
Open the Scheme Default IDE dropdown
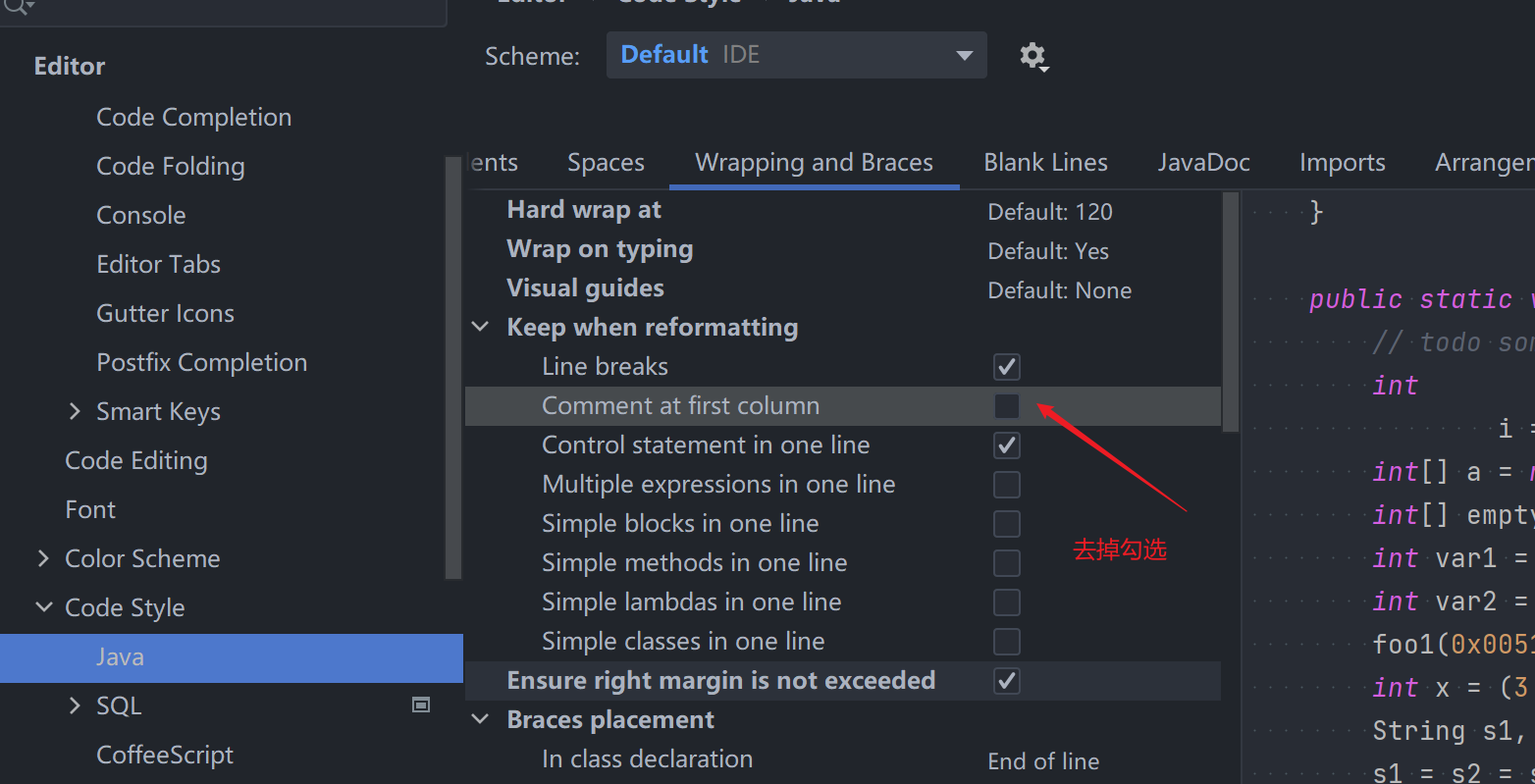point(796,55)
